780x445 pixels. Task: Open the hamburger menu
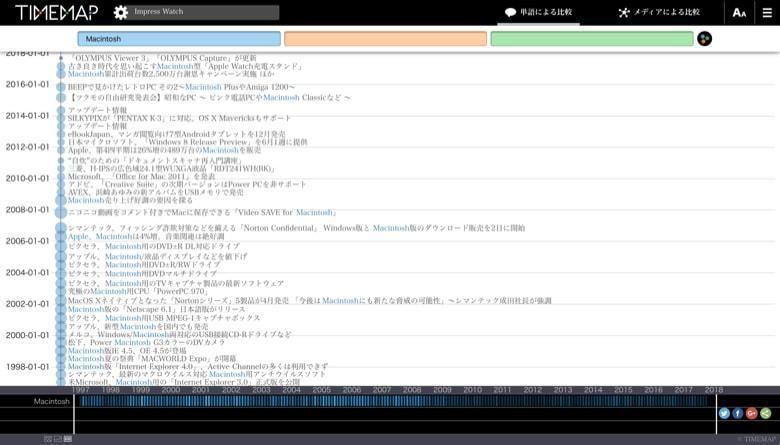[768, 13]
